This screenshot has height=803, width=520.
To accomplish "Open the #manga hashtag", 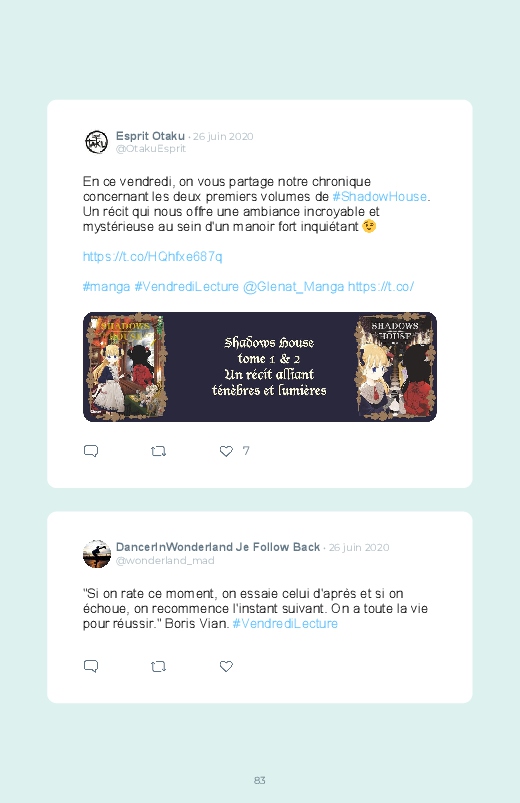I will [x=107, y=287].
